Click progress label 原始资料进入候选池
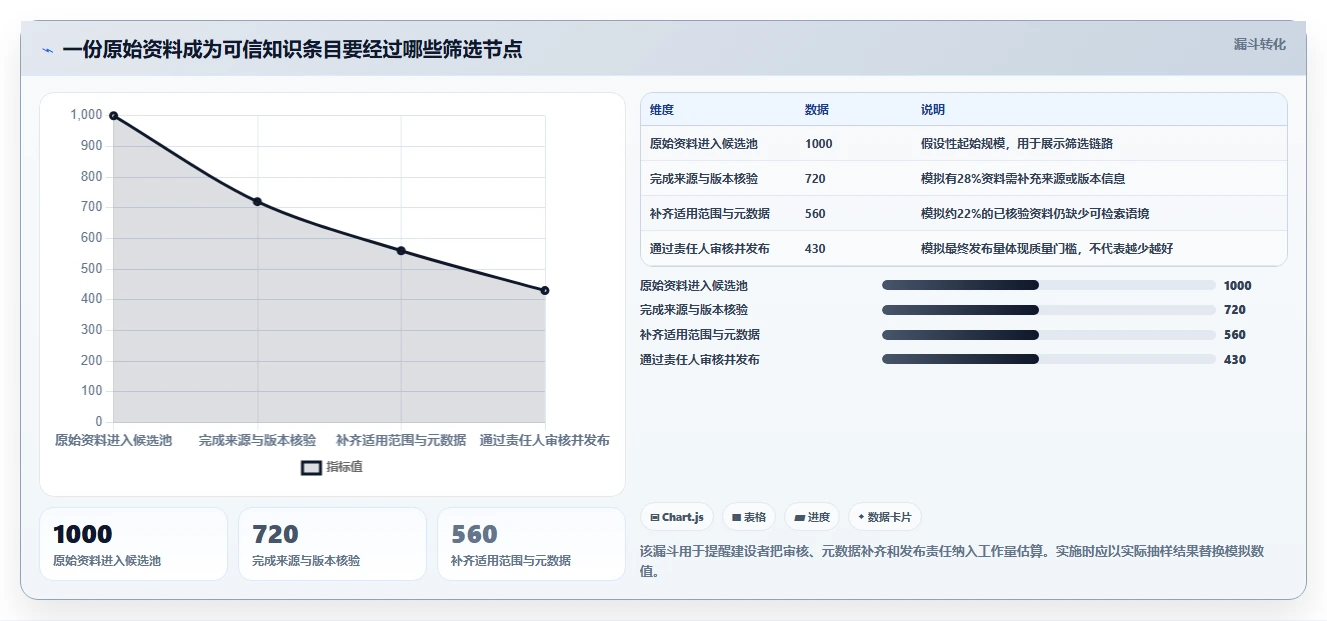The image size is (1327, 621). point(693,285)
